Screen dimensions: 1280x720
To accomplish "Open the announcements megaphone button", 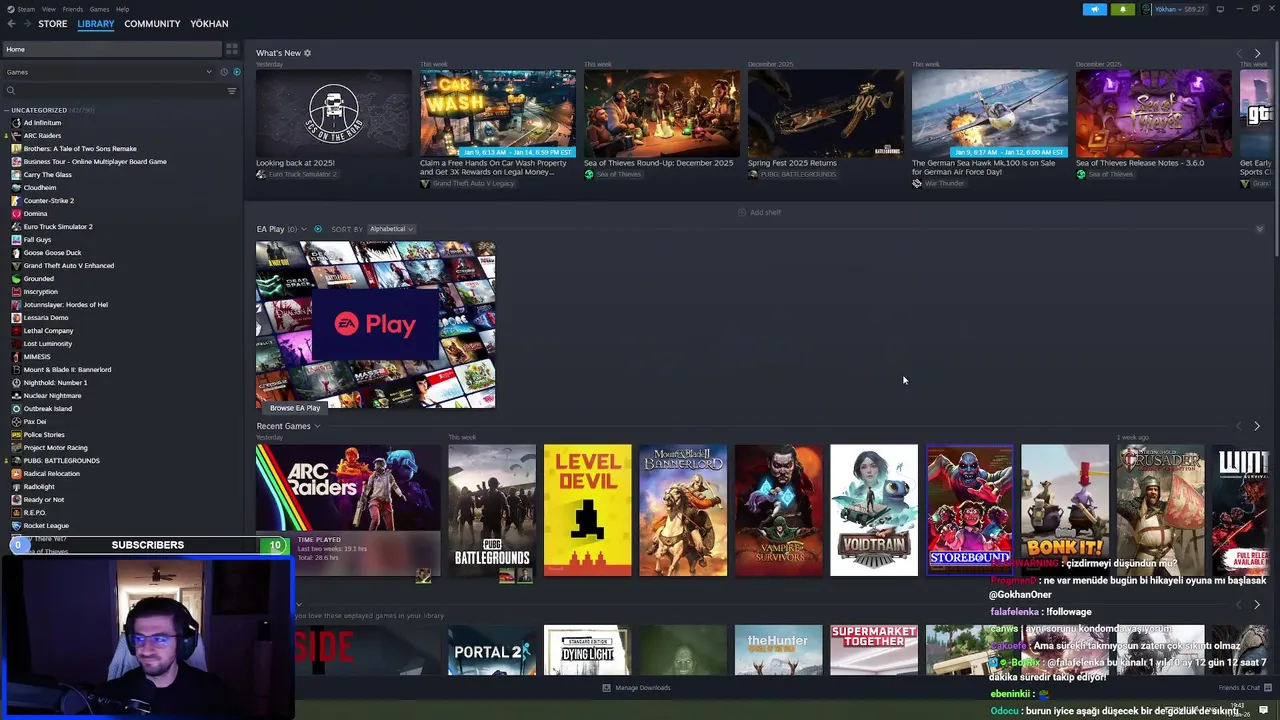I will pos(1095,9).
